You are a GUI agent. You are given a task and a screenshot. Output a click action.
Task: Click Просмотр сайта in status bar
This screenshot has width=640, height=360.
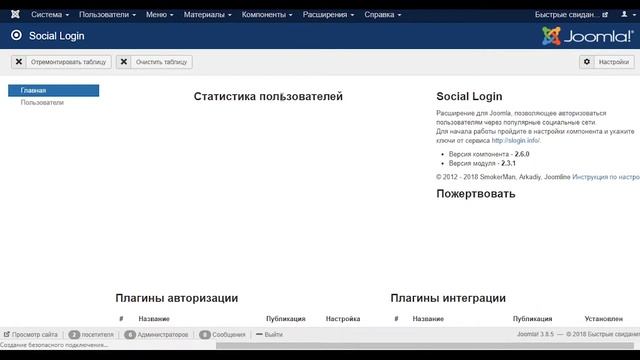point(31,334)
